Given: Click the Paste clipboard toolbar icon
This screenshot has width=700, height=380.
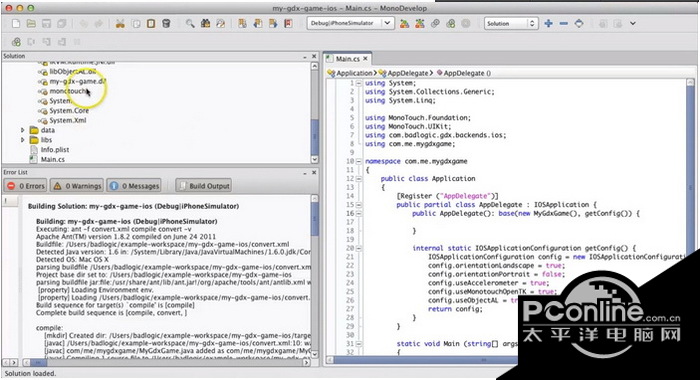Looking at the screenshot, I should click(x=151, y=24).
